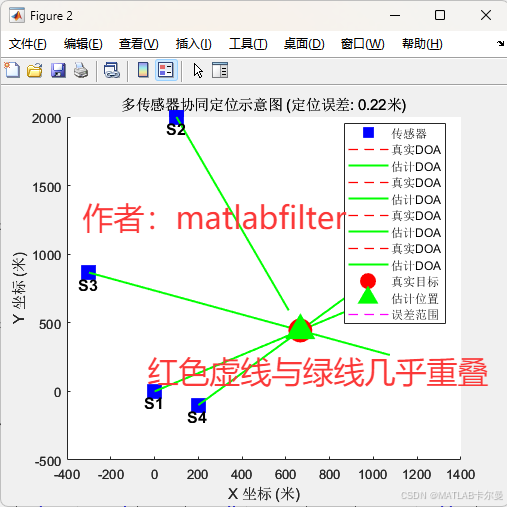507x507 pixels.
Task: Click the New Figure icon in toolbar
Action: pos(12,70)
